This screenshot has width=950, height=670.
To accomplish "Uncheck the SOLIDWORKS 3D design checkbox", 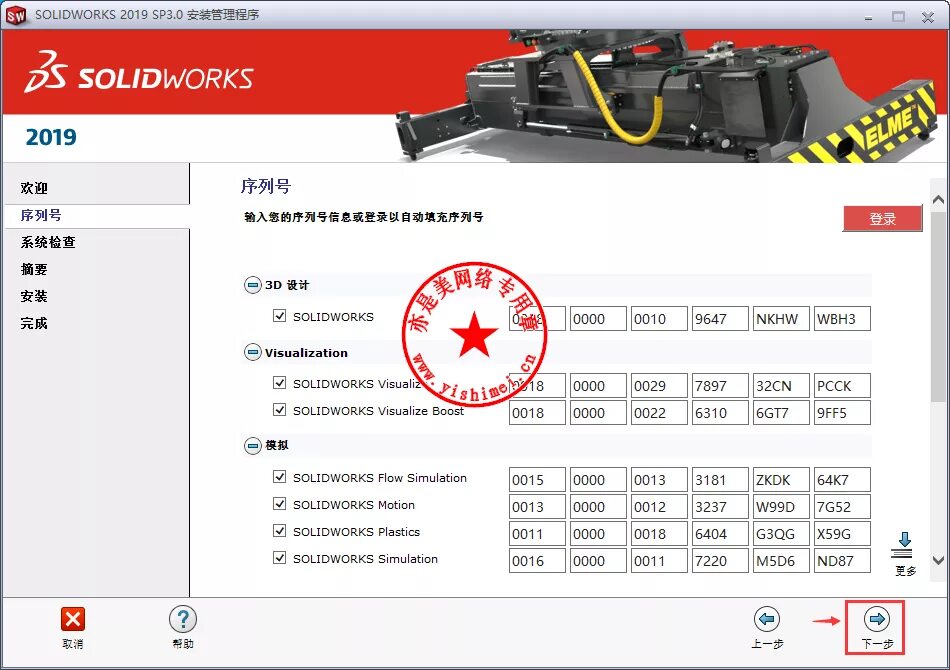I will pos(279,316).
